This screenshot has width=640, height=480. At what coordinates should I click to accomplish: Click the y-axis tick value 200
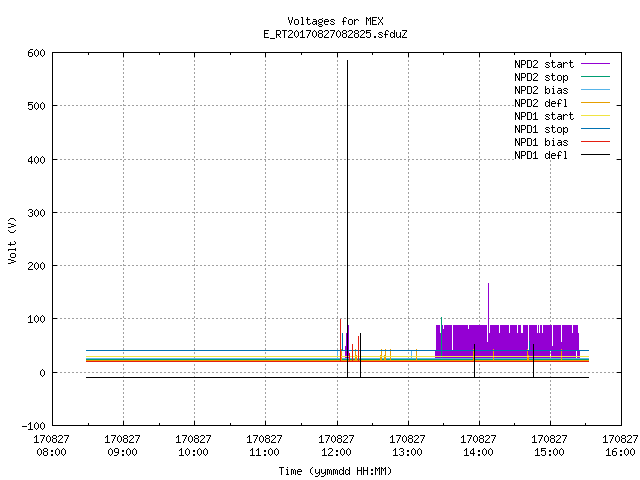click(36, 266)
